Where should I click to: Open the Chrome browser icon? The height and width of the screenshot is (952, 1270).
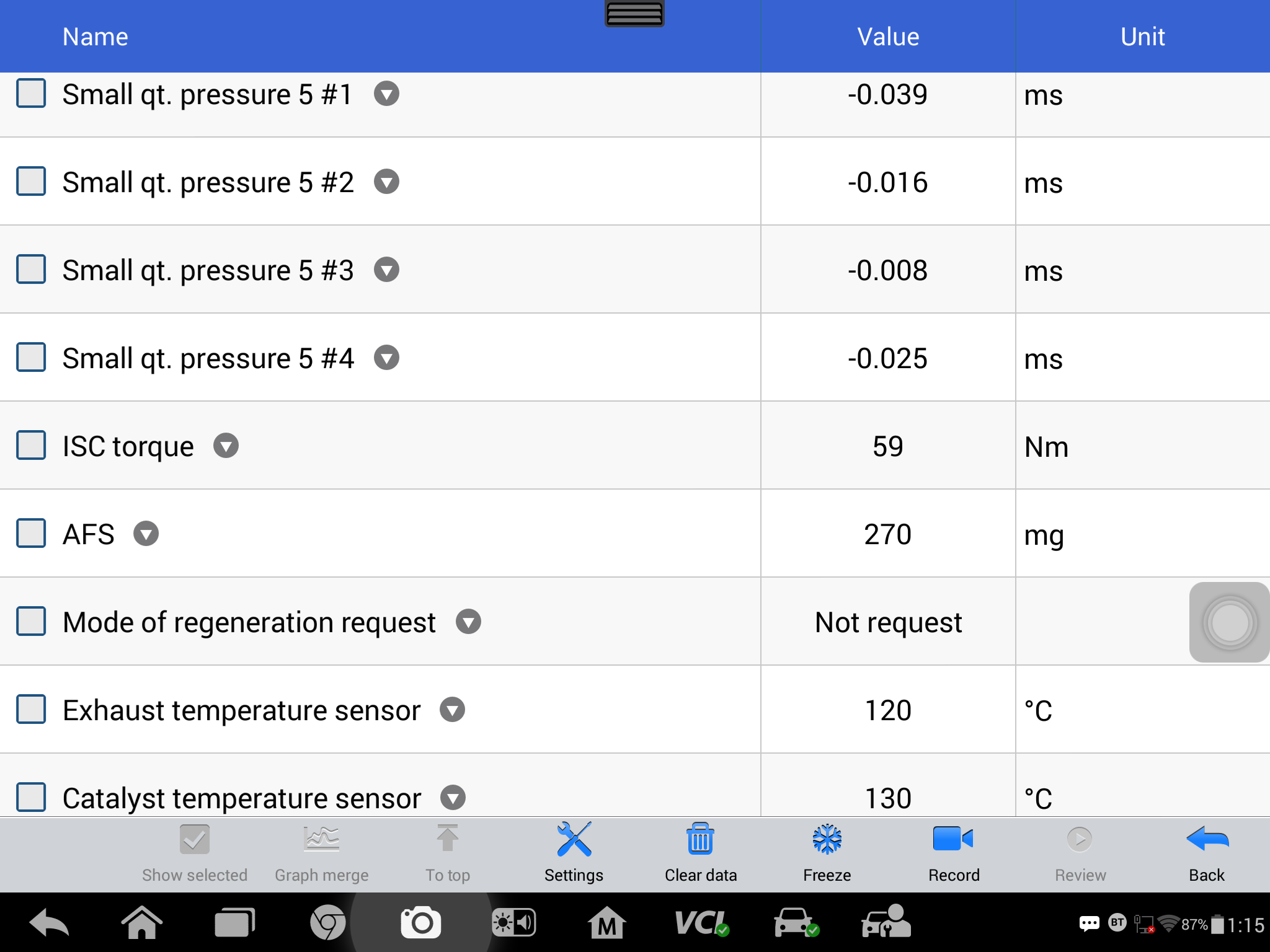tap(327, 923)
